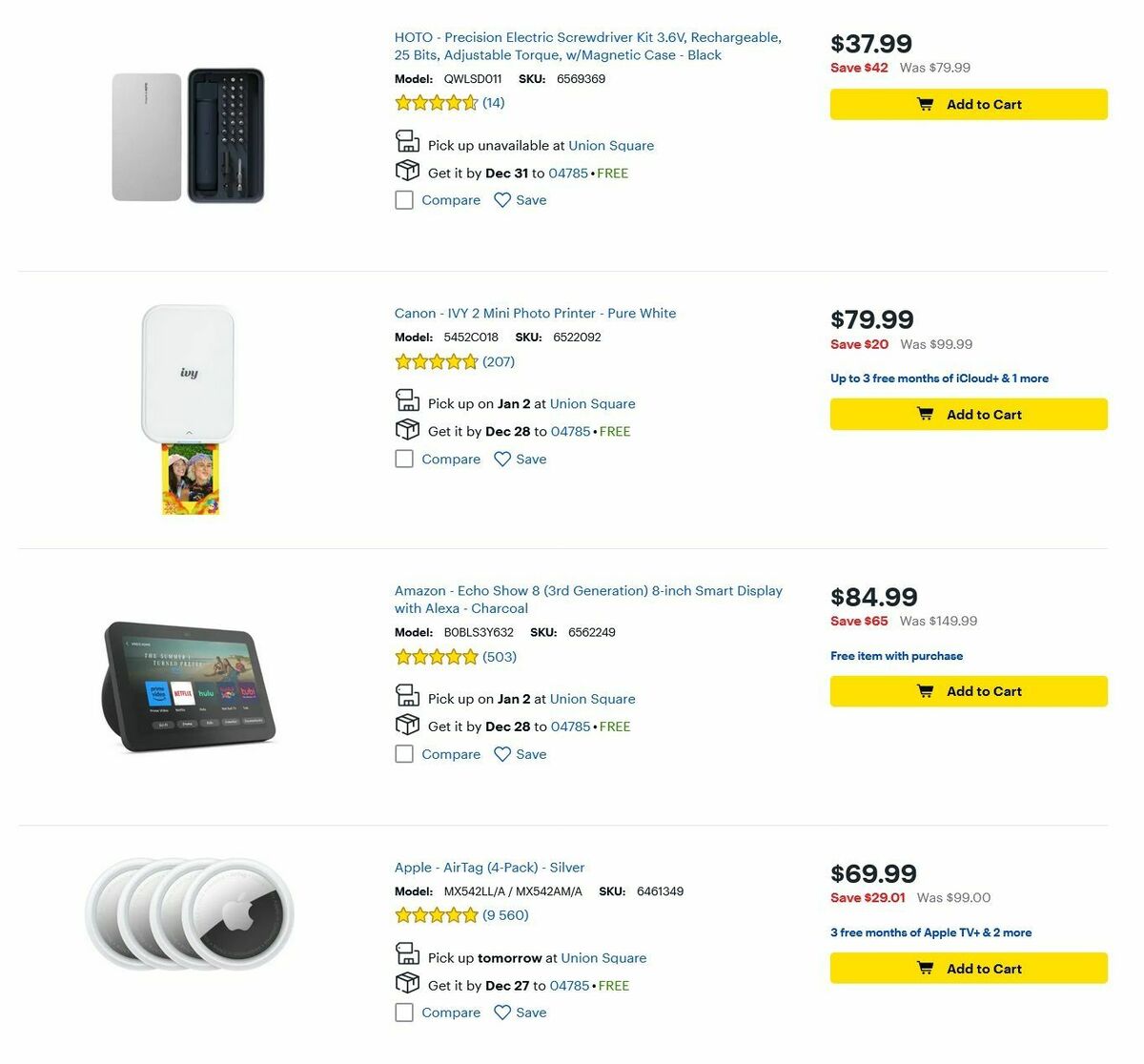View 3 free months of Apple TV+ offer

point(929,932)
